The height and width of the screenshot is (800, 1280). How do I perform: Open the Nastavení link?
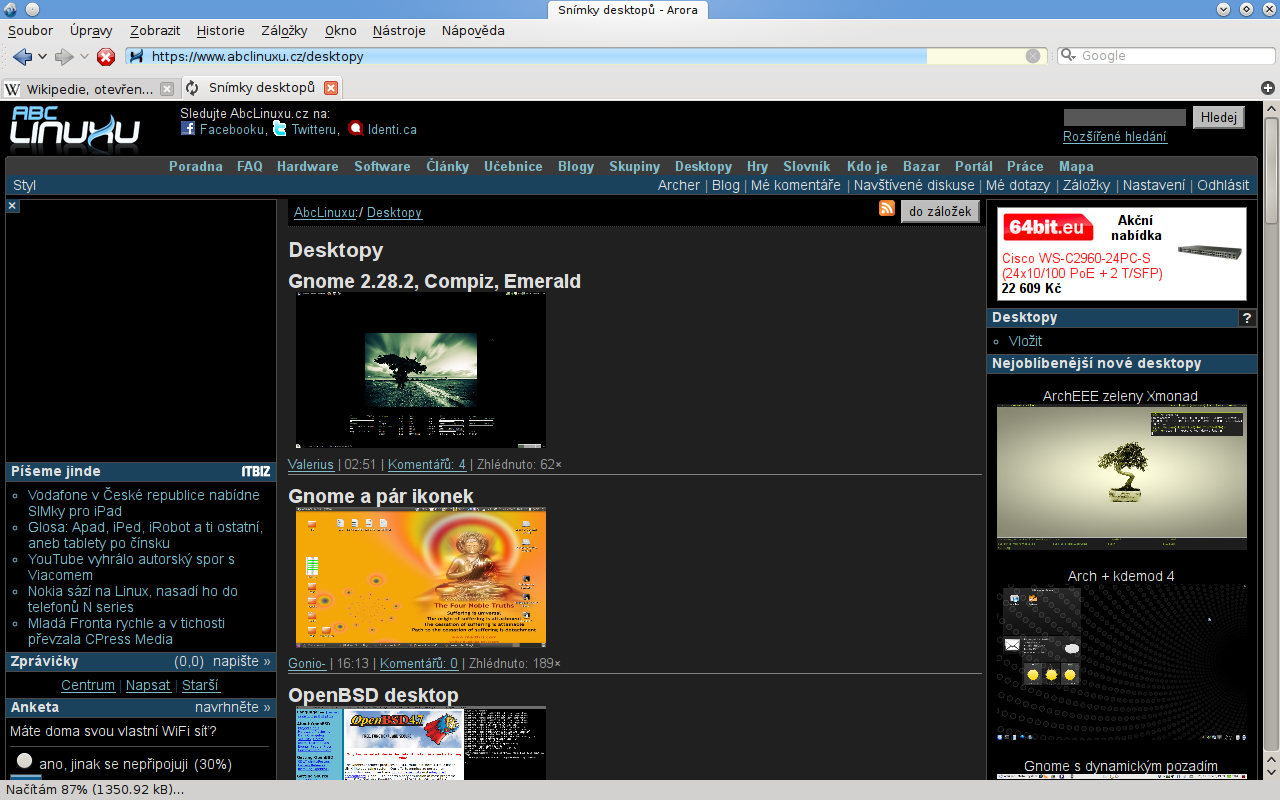(1154, 185)
